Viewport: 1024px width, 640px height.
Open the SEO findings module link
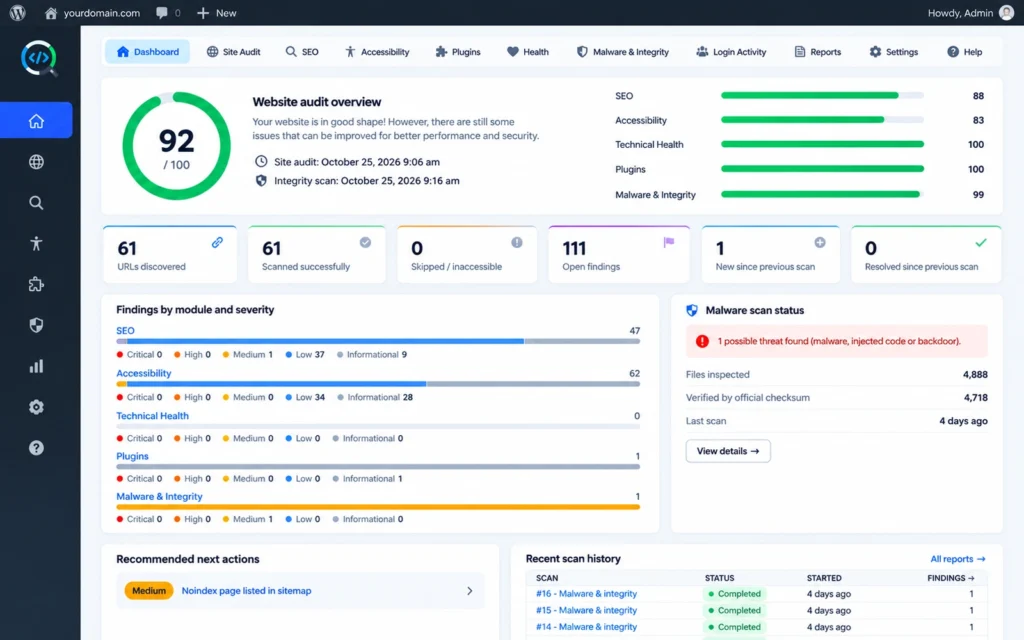(125, 330)
